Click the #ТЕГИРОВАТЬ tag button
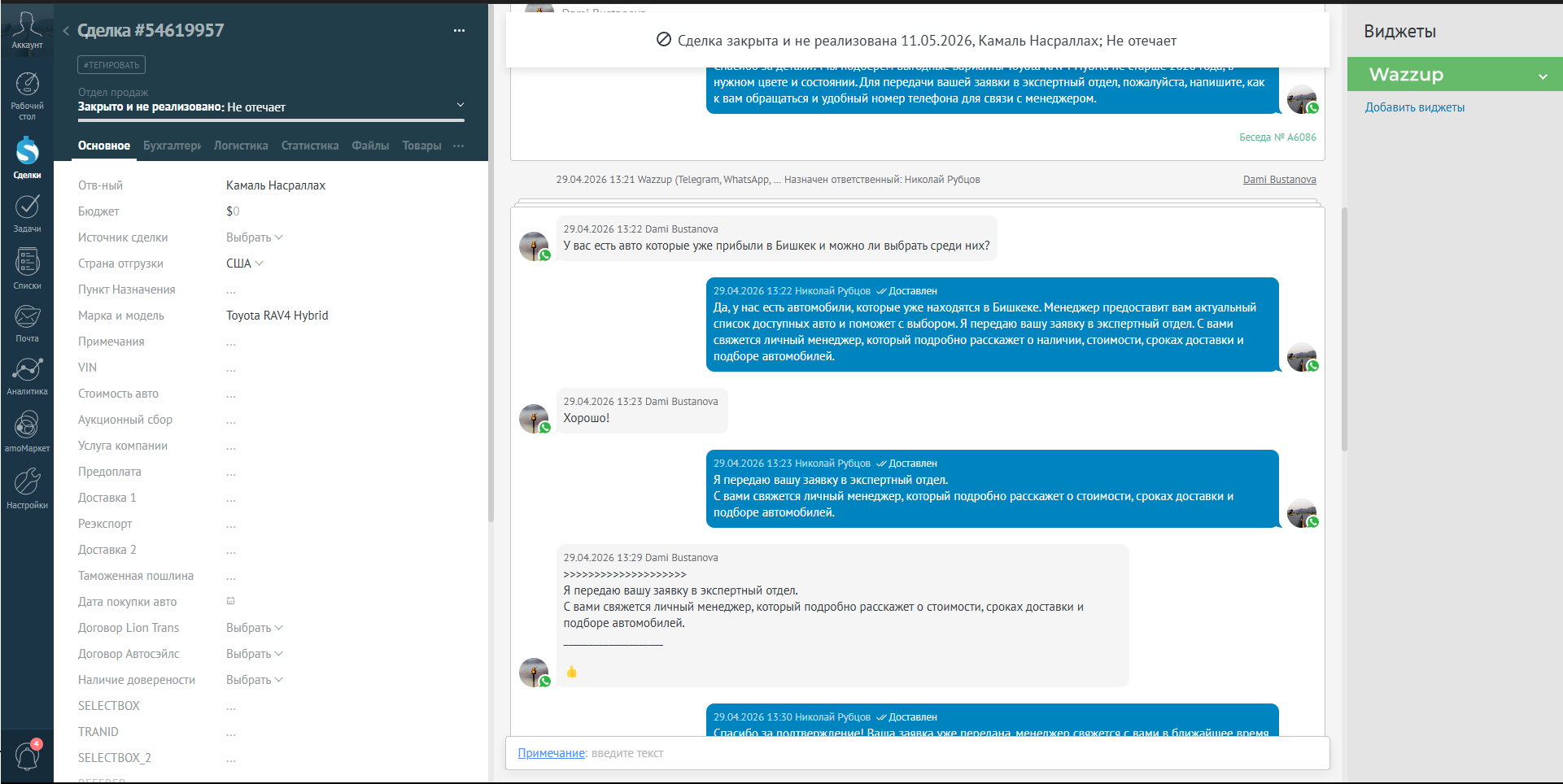 [111, 65]
